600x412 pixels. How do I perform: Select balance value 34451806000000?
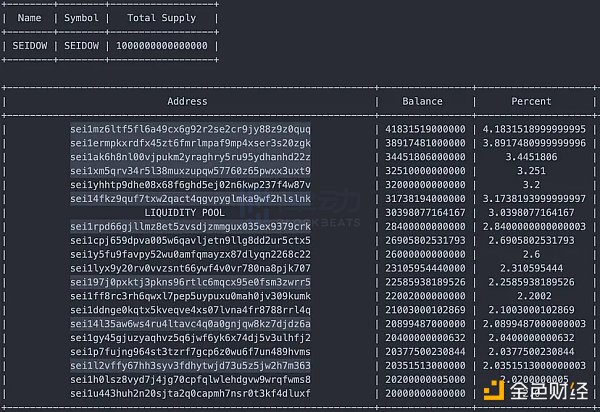pos(425,157)
